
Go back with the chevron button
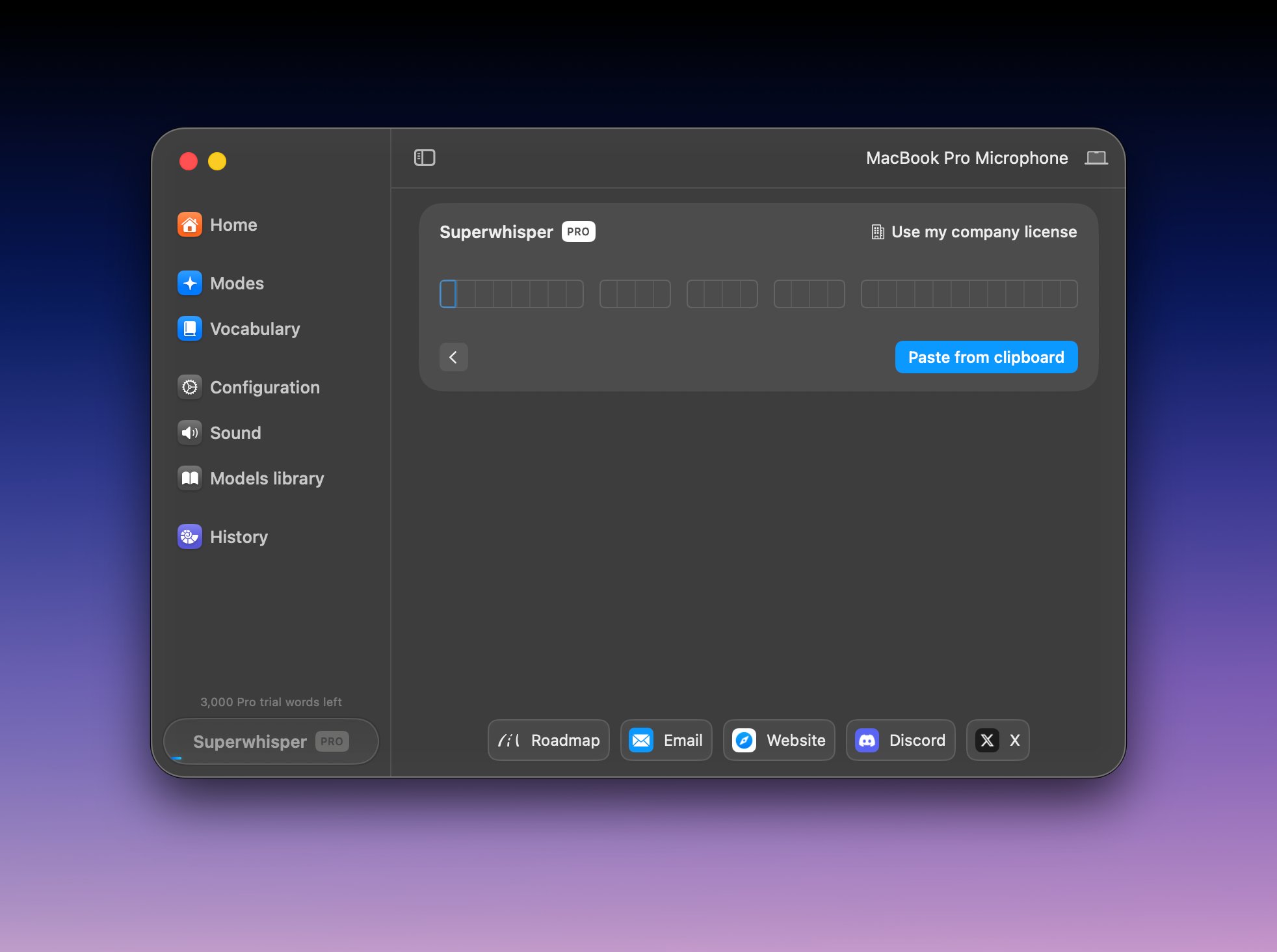coord(454,357)
